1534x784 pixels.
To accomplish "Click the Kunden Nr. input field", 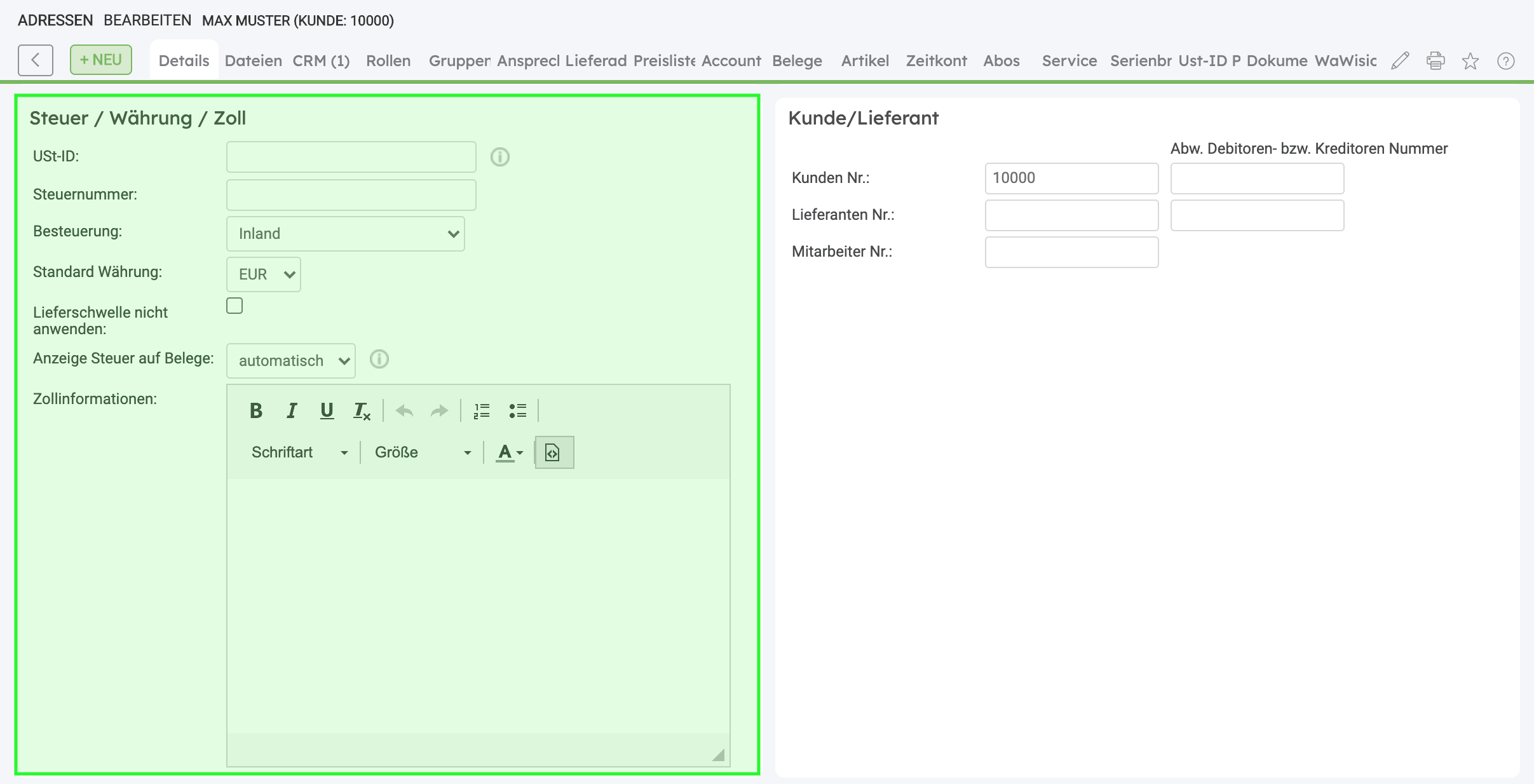I will [x=1071, y=178].
